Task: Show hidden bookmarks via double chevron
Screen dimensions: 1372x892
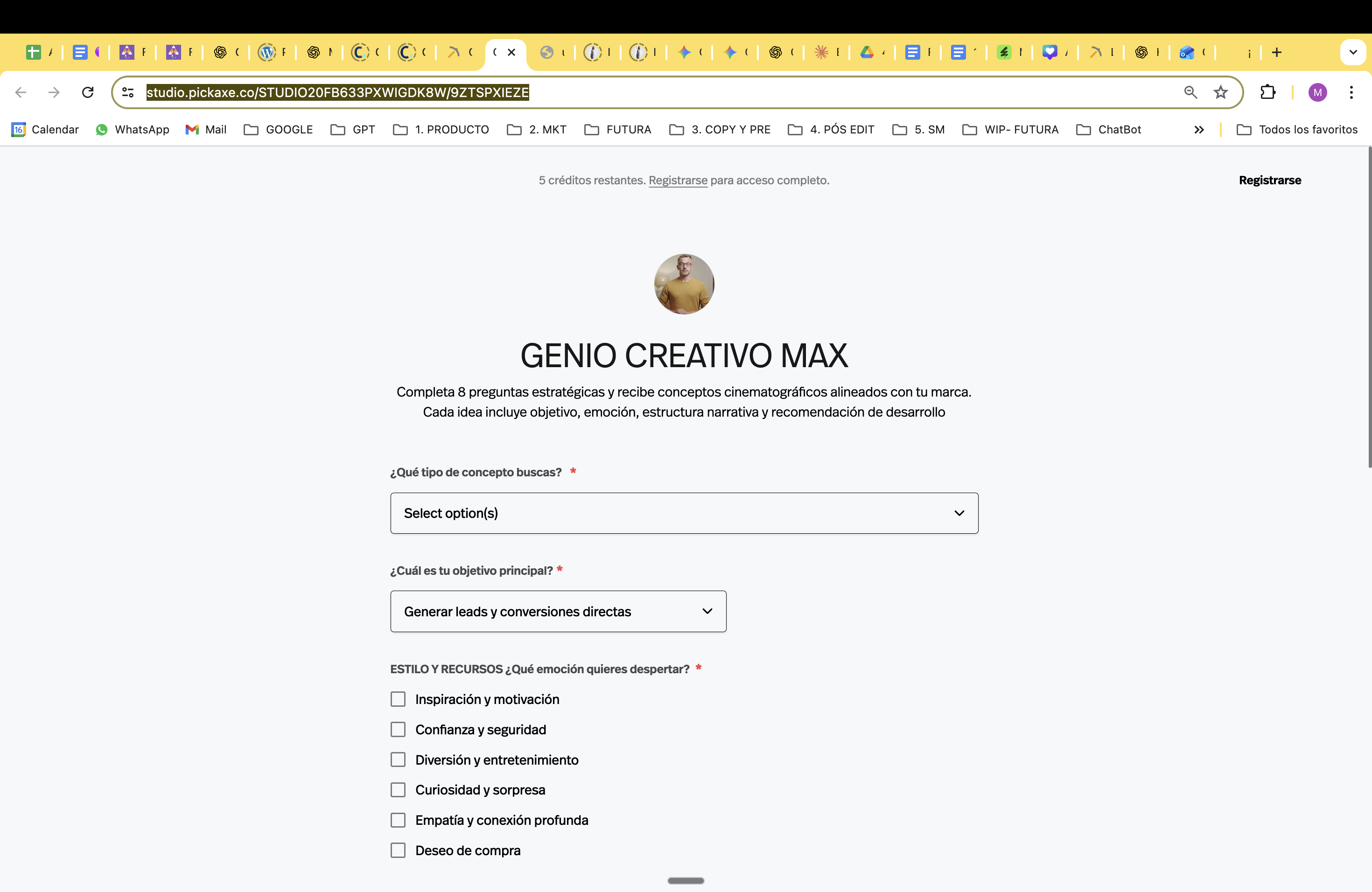Action: point(1199,130)
